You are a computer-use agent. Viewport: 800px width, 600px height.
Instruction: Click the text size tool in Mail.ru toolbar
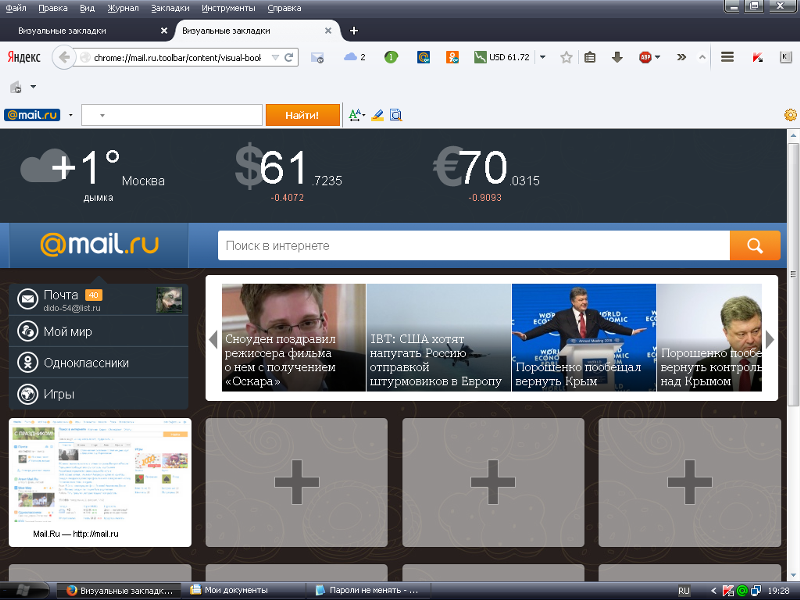(354, 115)
